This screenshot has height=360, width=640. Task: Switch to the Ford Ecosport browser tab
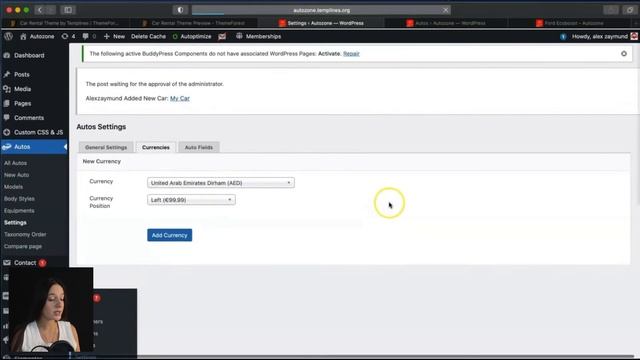[571, 23]
